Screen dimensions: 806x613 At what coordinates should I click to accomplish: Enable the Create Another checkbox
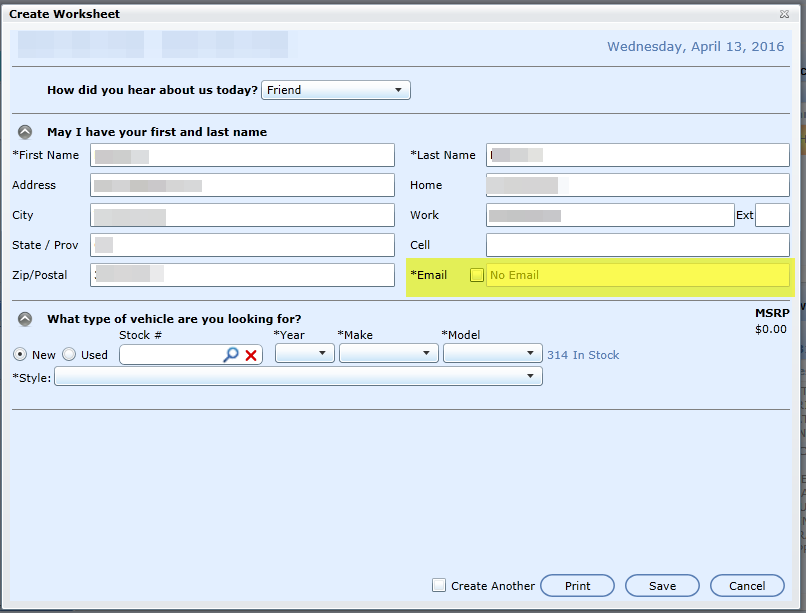(439, 585)
